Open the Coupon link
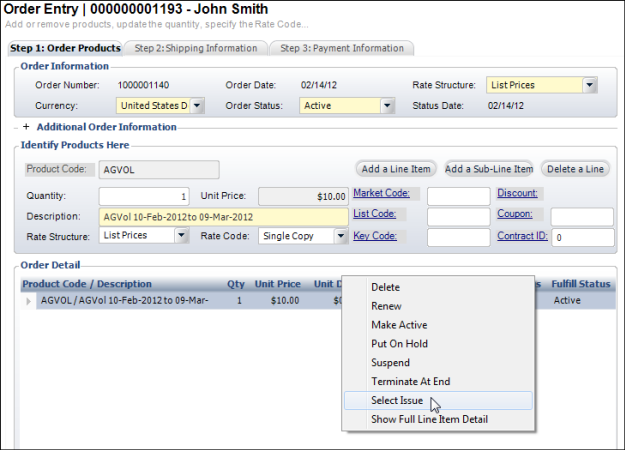The width and height of the screenshot is (625, 450). pos(520,214)
